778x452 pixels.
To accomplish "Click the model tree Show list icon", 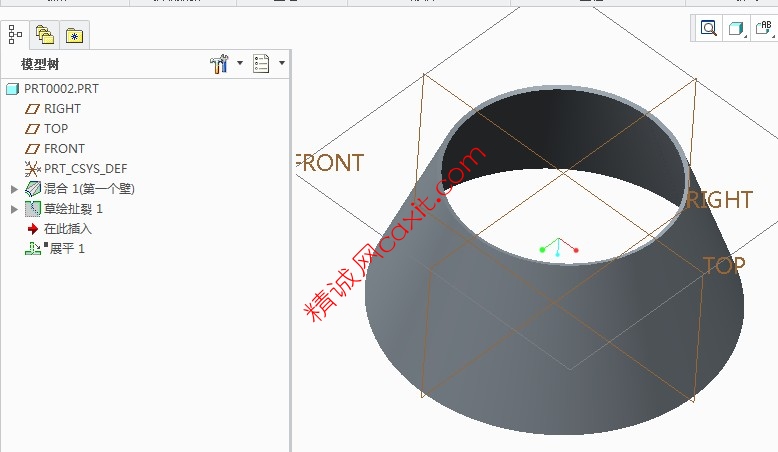I will 261,64.
